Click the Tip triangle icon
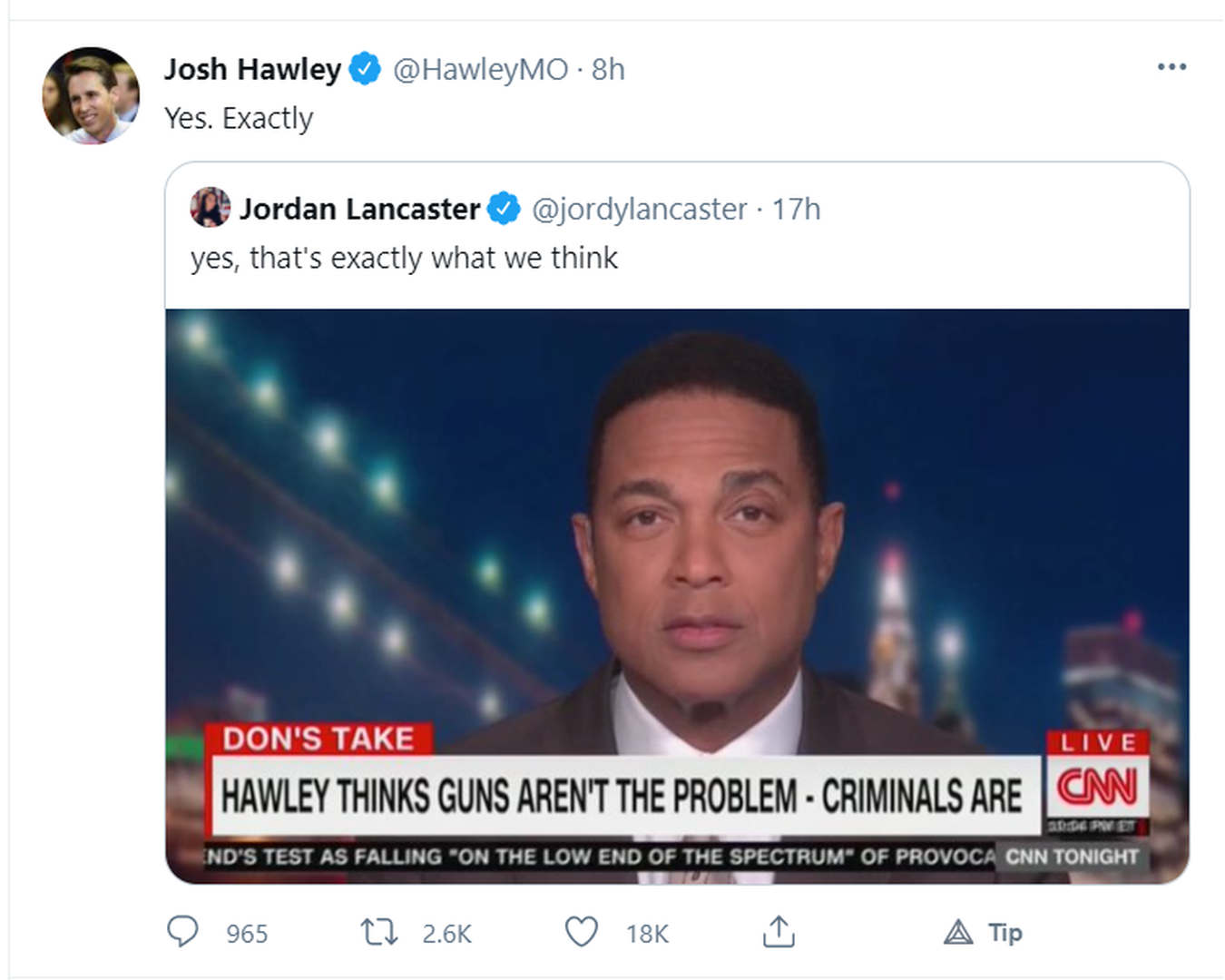Screen dimensions: 1225x980 (958, 932)
